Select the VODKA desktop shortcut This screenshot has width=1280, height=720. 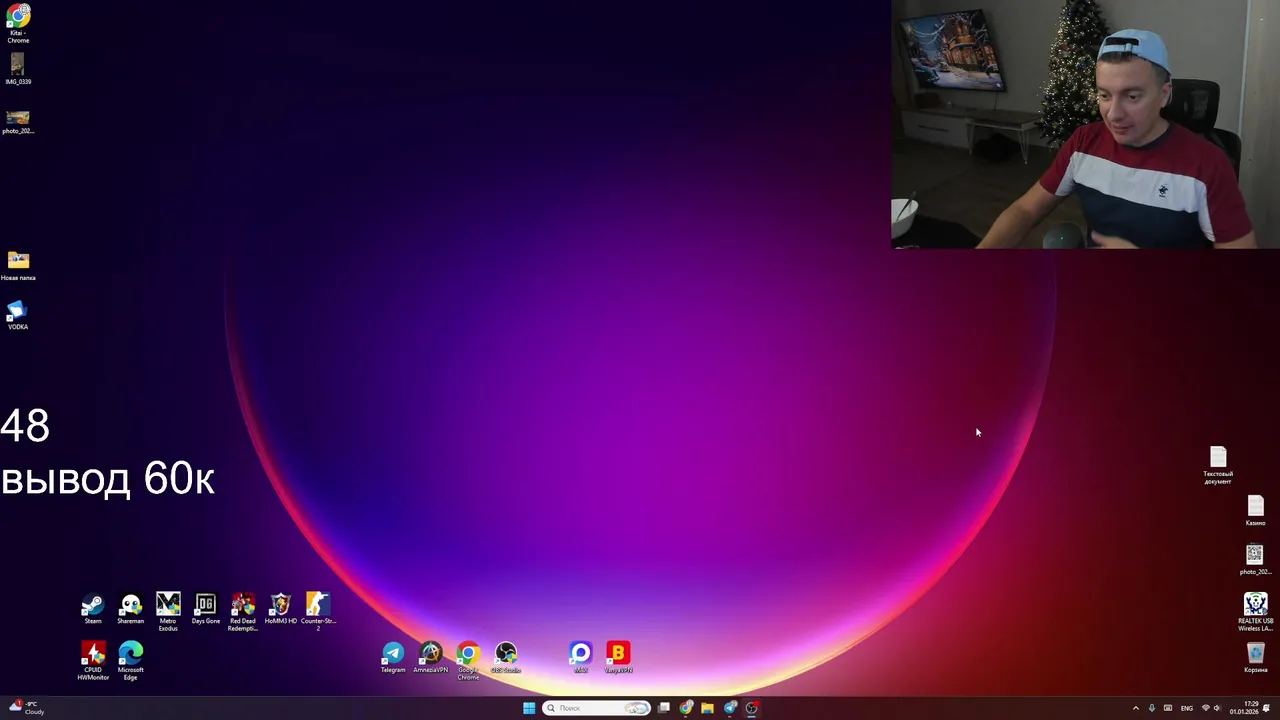click(18, 315)
